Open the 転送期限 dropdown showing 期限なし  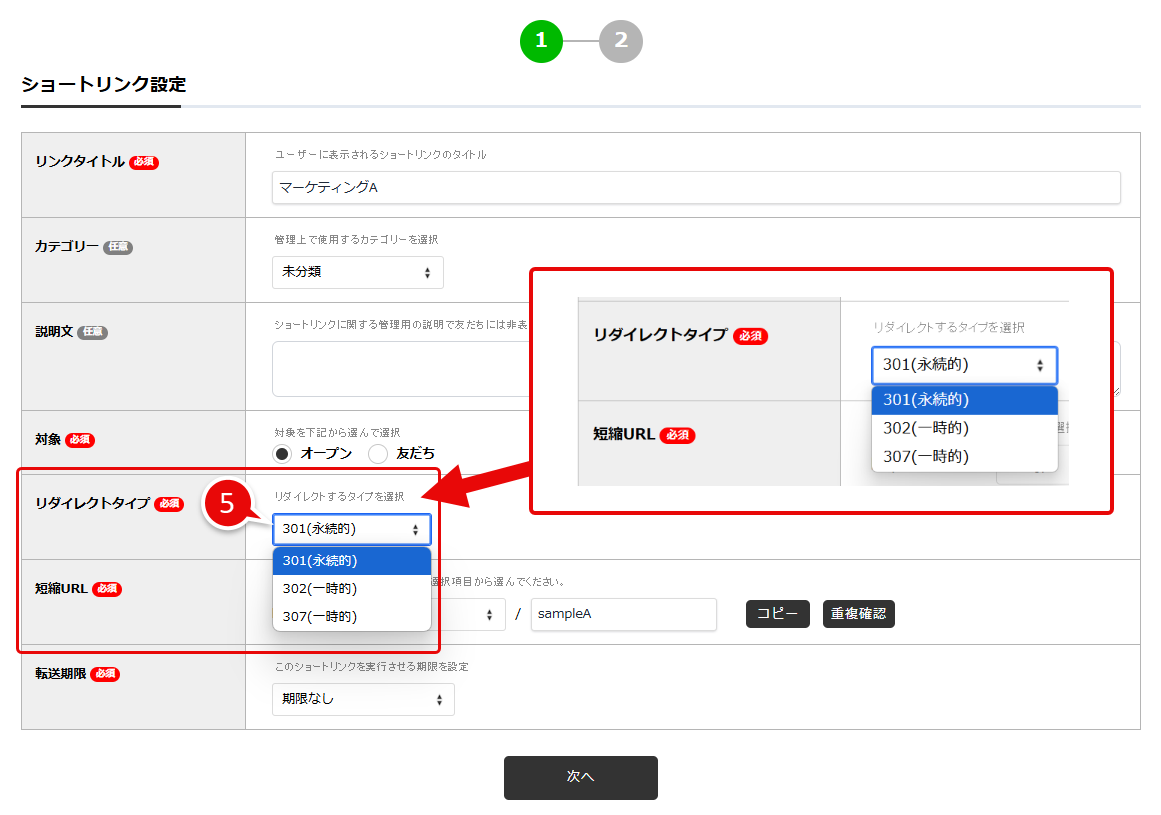point(363,699)
